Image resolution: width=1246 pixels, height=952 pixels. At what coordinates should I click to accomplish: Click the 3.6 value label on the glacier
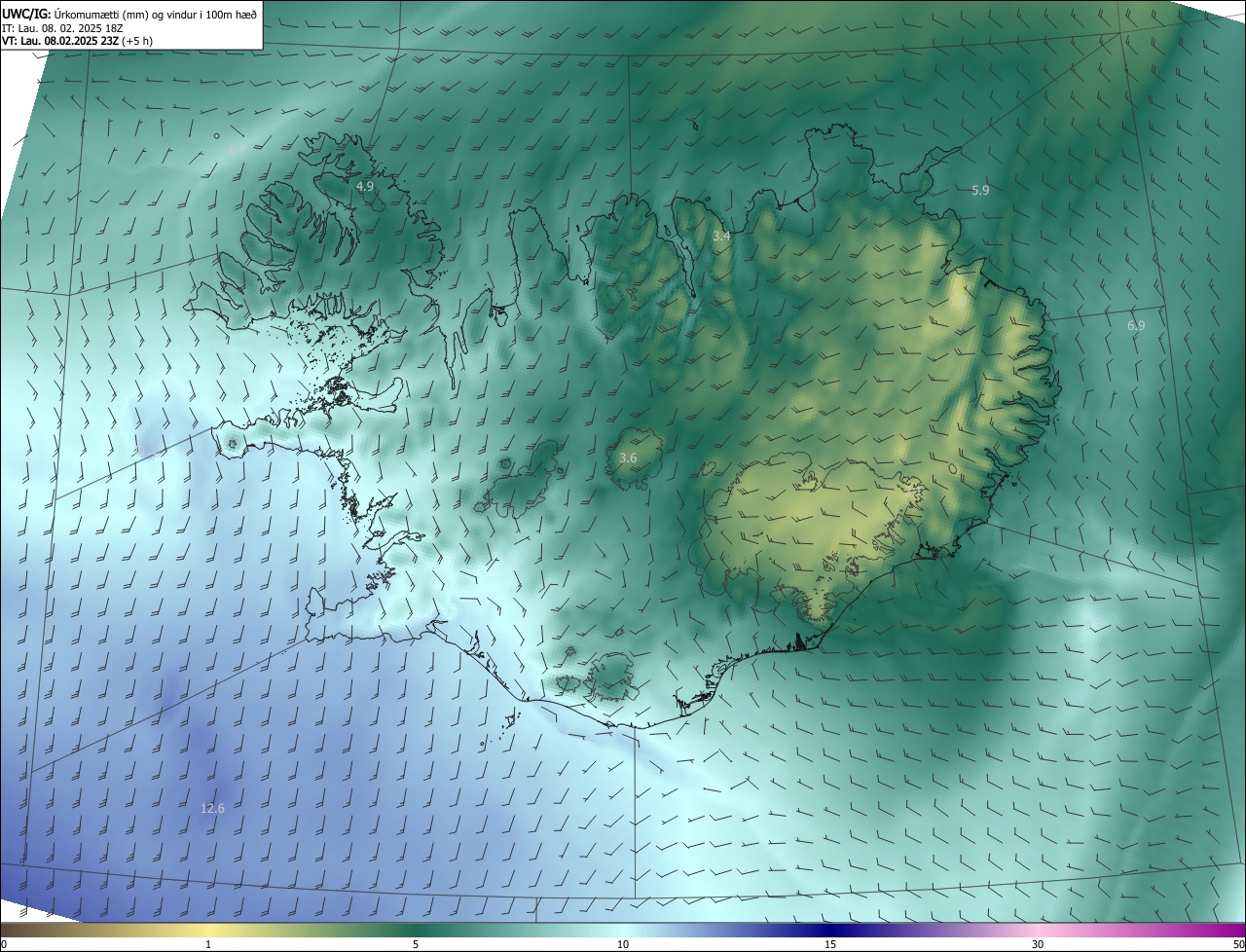[628, 458]
